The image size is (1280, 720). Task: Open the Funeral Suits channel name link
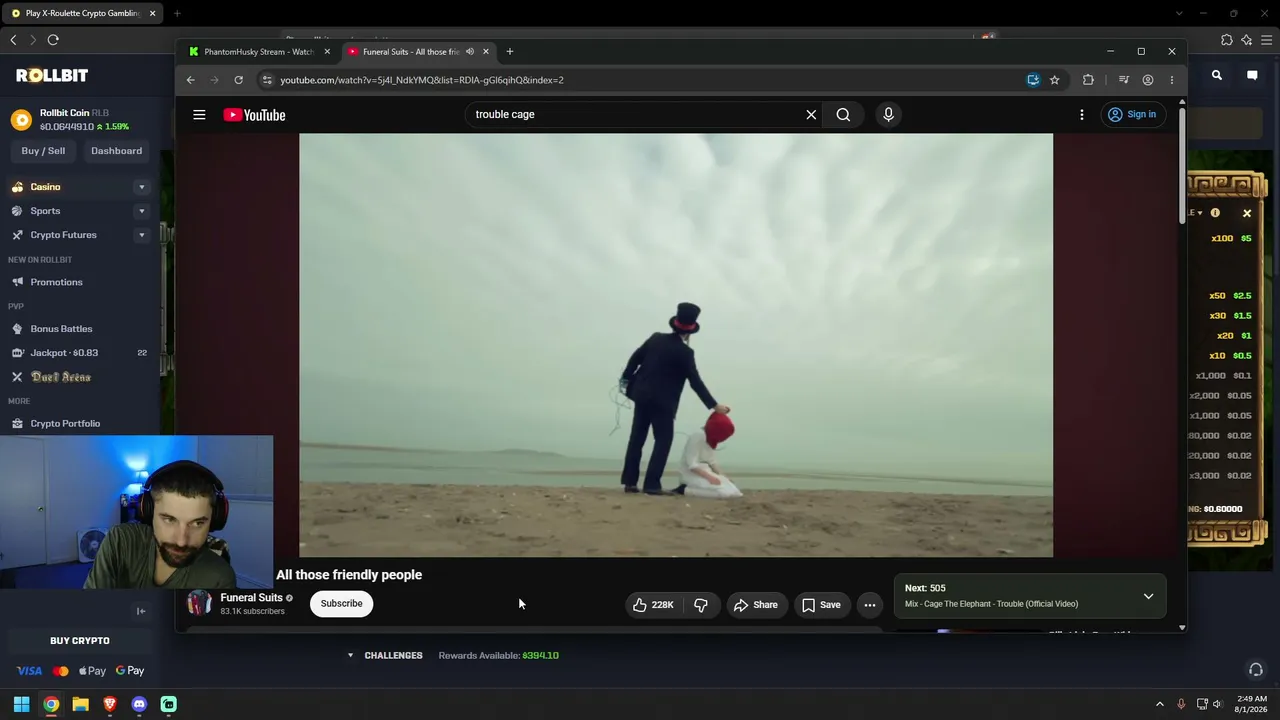pyautogui.click(x=251, y=598)
